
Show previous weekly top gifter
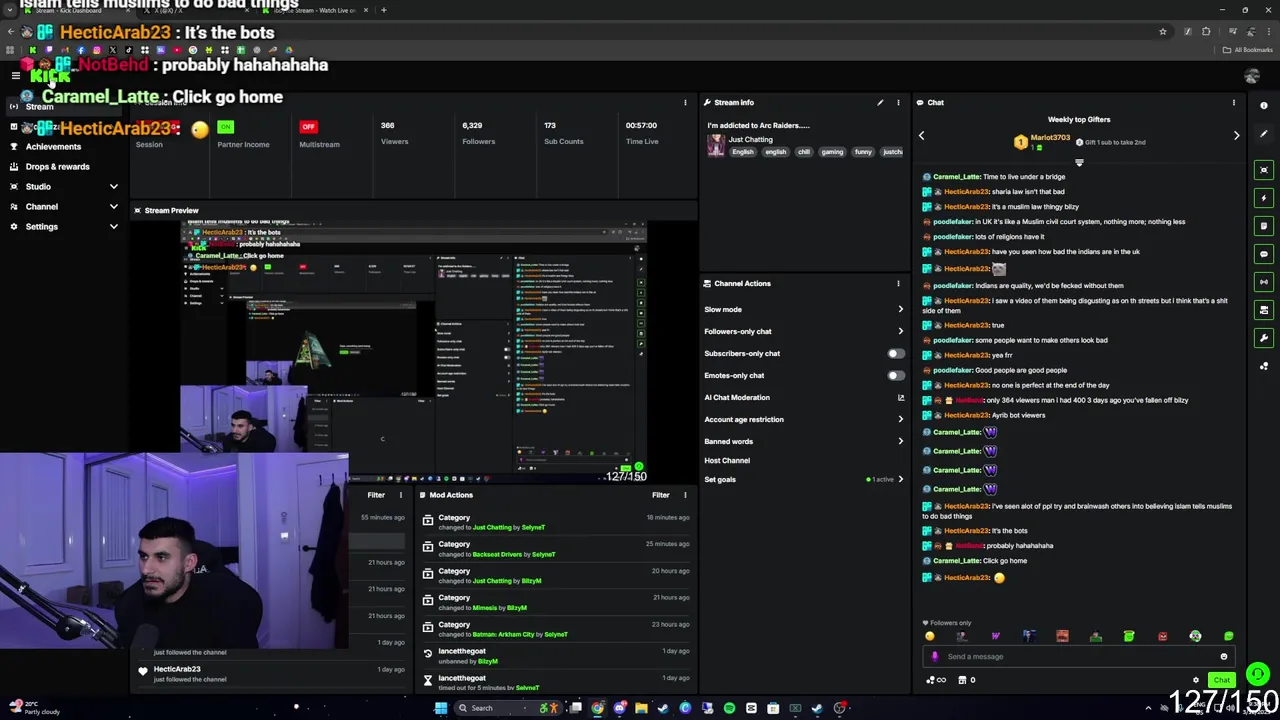[921, 135]
